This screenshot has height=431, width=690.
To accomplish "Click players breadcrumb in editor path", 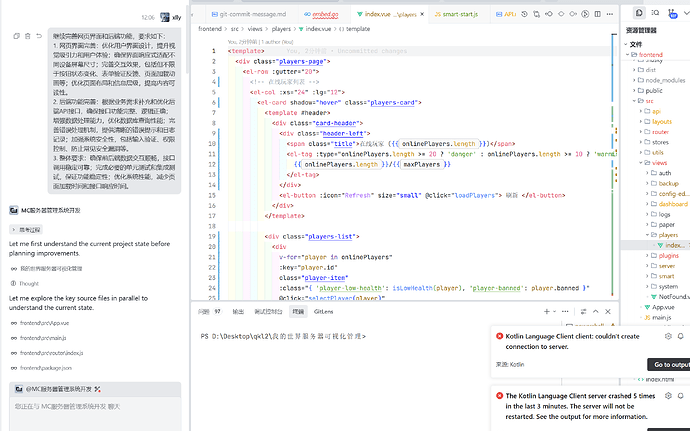I will (x=281, y=29).
